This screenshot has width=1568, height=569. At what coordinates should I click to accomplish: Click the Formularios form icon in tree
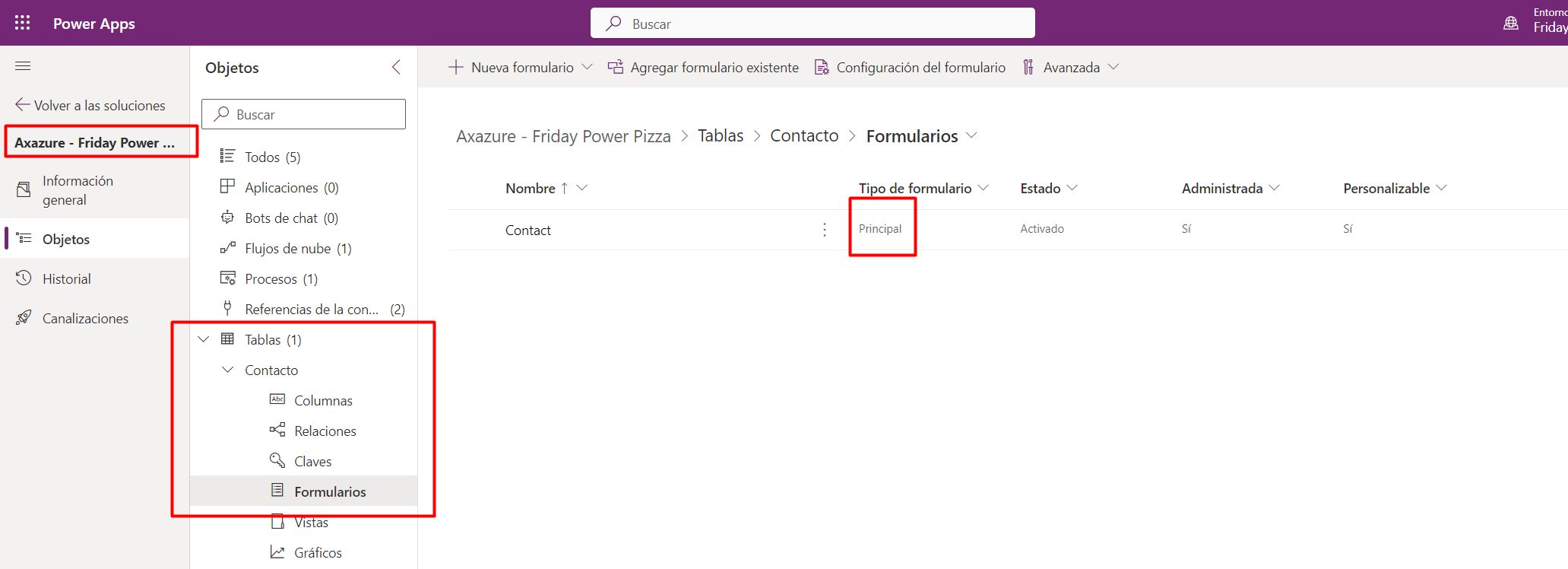pos(277,491)
